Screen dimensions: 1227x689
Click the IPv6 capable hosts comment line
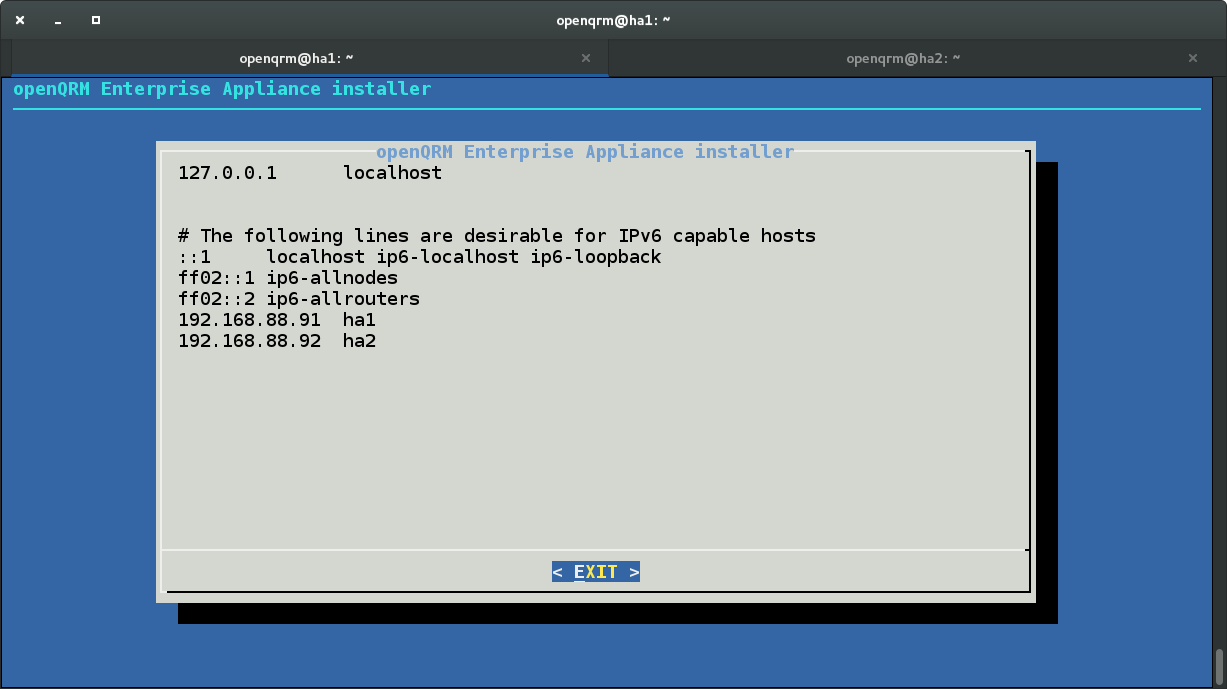click(497, 236)
